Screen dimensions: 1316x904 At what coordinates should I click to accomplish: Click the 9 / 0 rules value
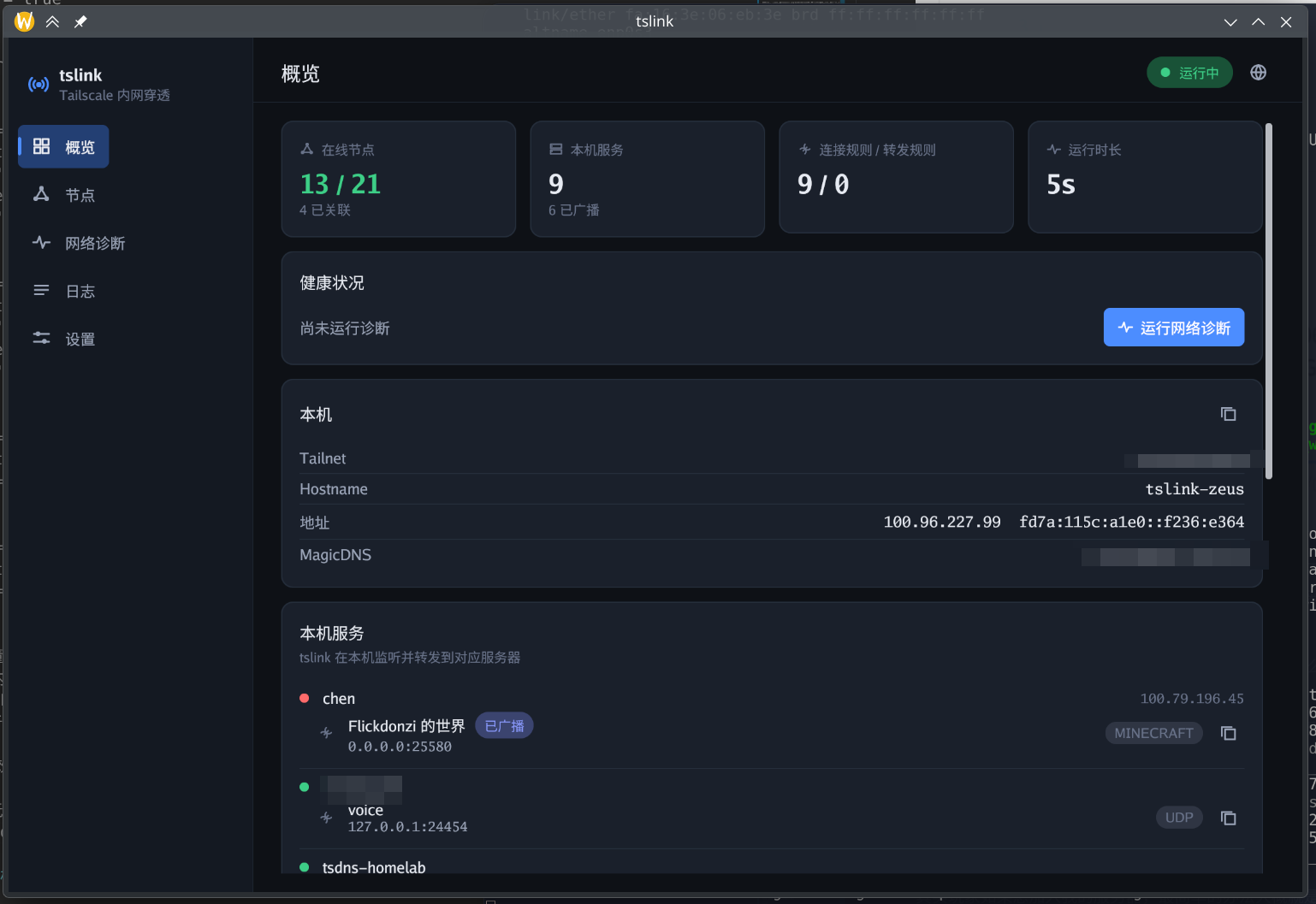[x=823, y=184]
